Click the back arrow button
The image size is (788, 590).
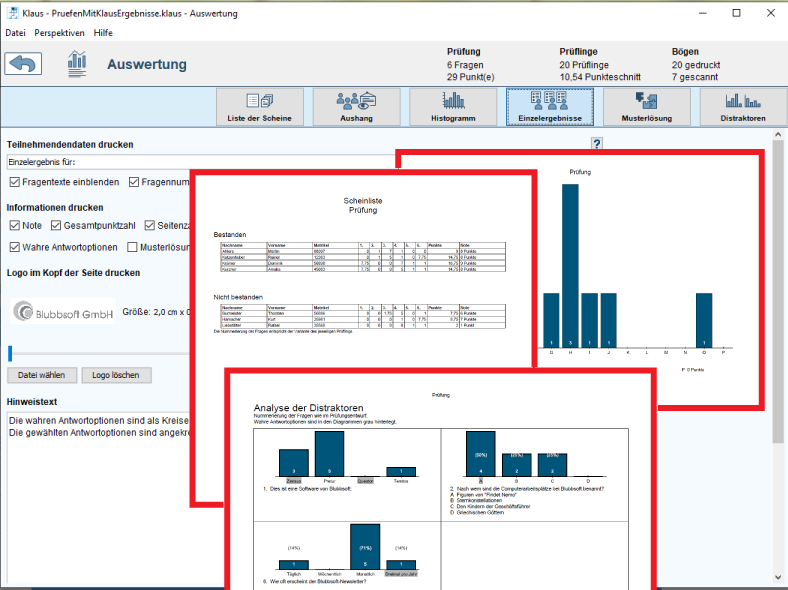(x=23, y=63)
